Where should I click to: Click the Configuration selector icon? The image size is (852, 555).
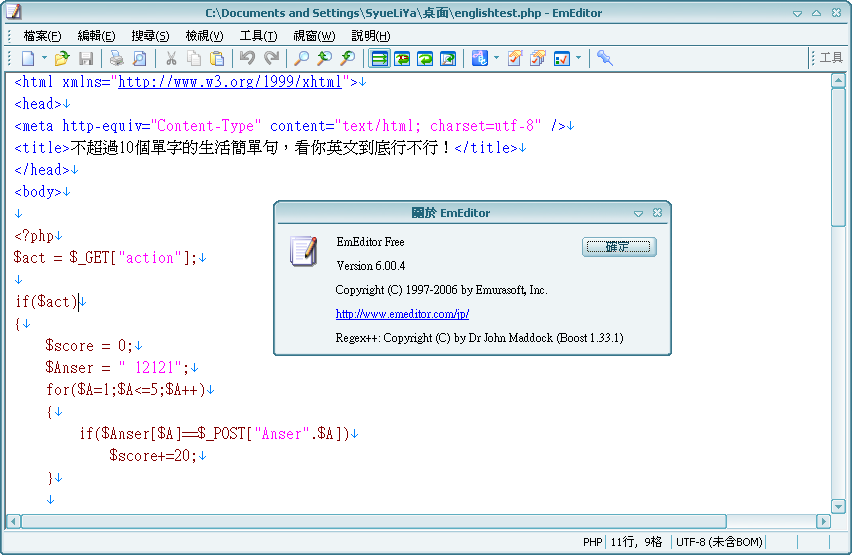479,58
